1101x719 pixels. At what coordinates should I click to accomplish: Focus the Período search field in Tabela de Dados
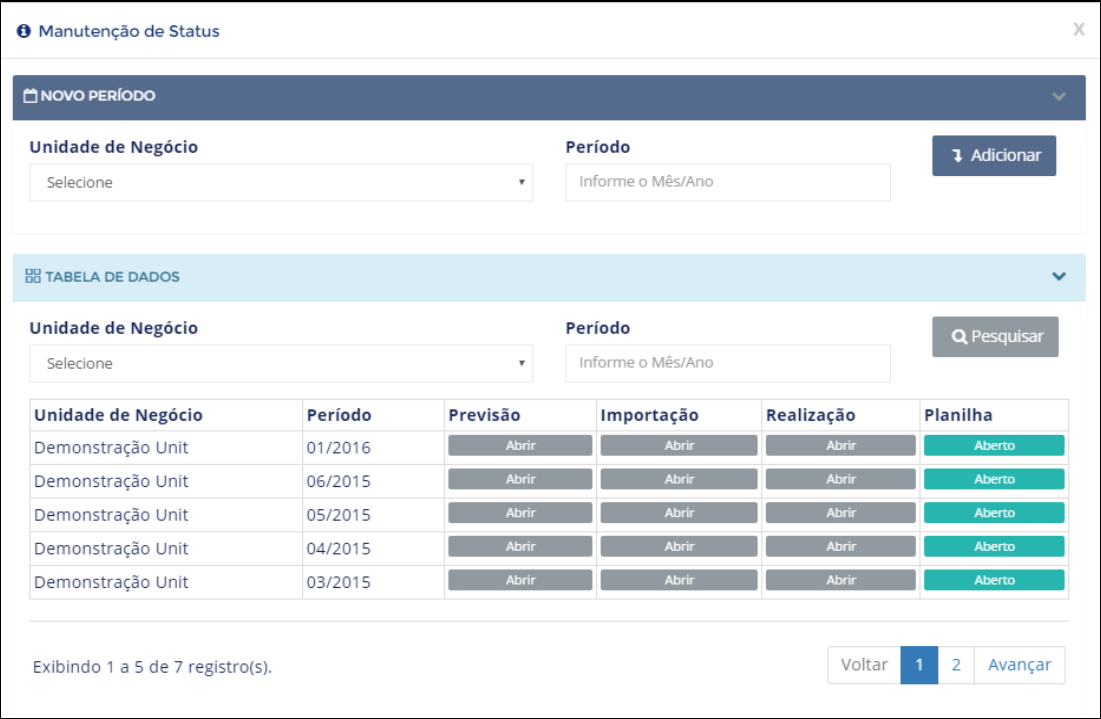tap(727, 363)
